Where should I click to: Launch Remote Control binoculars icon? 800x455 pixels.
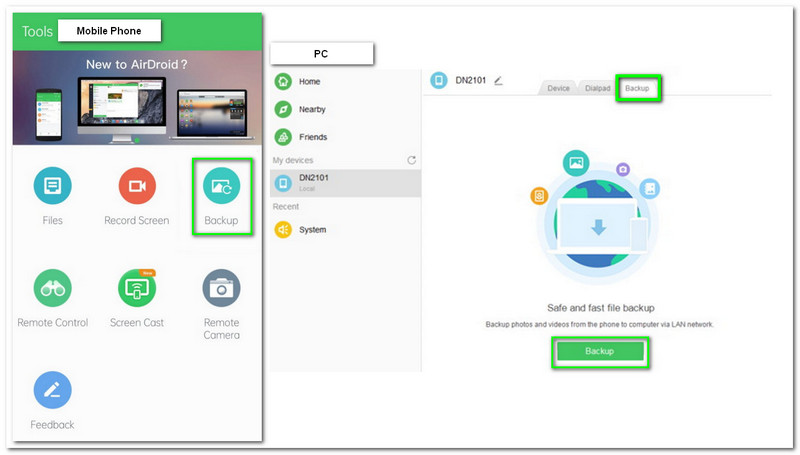tap(53, 288)
